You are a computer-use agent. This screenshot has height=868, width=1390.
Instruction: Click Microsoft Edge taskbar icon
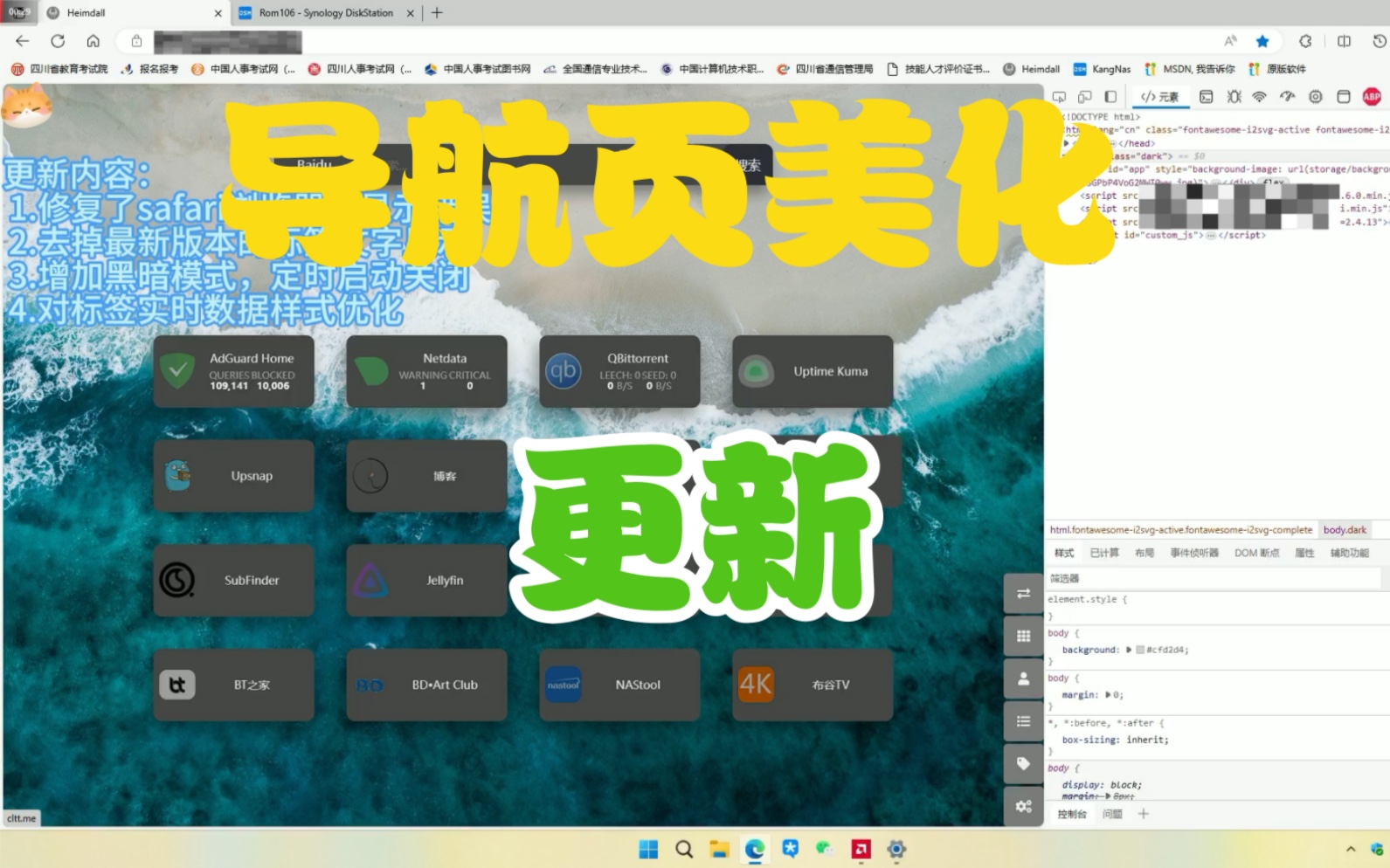[x=755, y=849]
